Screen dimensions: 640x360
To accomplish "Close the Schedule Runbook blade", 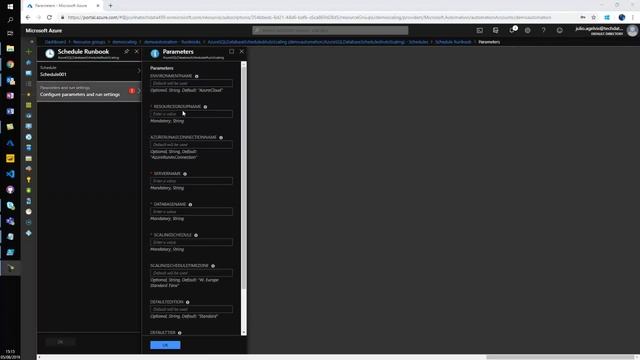I will (x=137, y=51).
